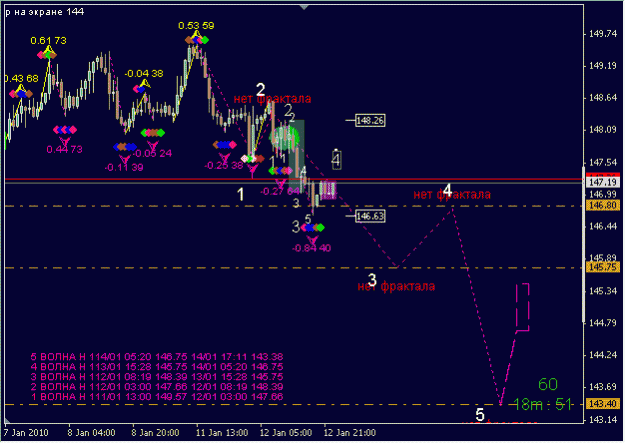Click the green number 60
The height and width of the screenshot is (443, 625).
[548, 384]
